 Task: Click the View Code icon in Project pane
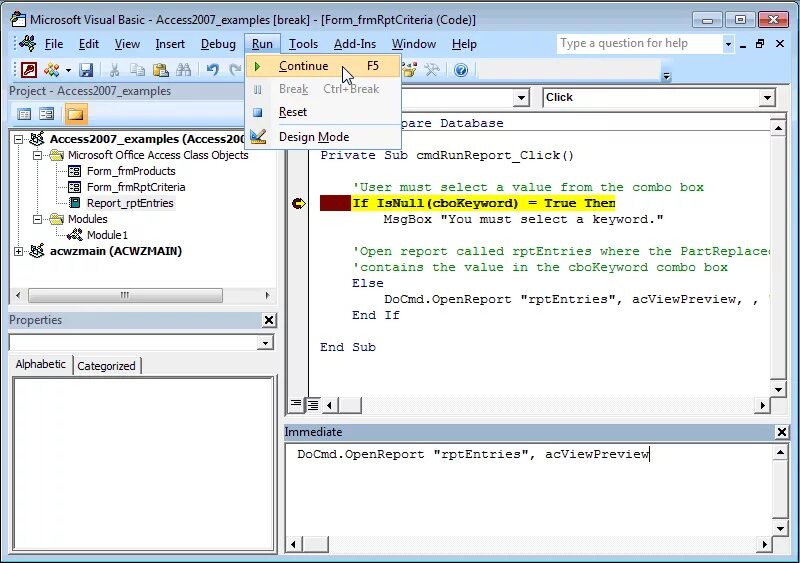24,114
